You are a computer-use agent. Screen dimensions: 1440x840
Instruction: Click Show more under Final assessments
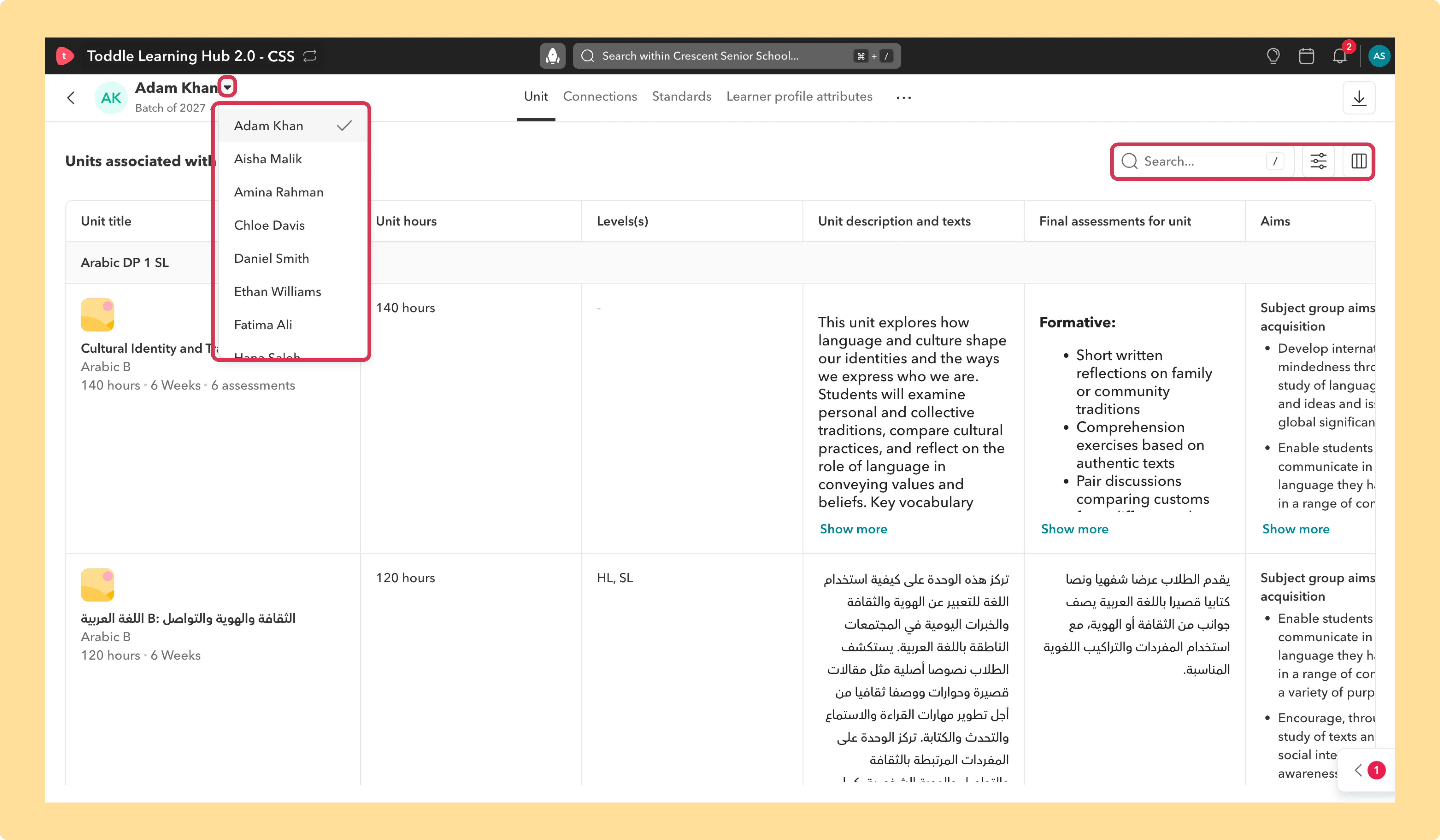click(x=1074, y=529)
